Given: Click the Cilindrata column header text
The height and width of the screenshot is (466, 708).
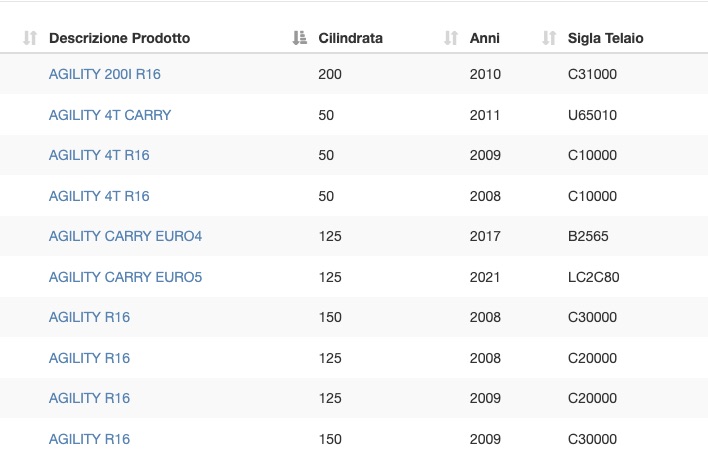Looking at the screenshot, I should [x=350, y=38].
